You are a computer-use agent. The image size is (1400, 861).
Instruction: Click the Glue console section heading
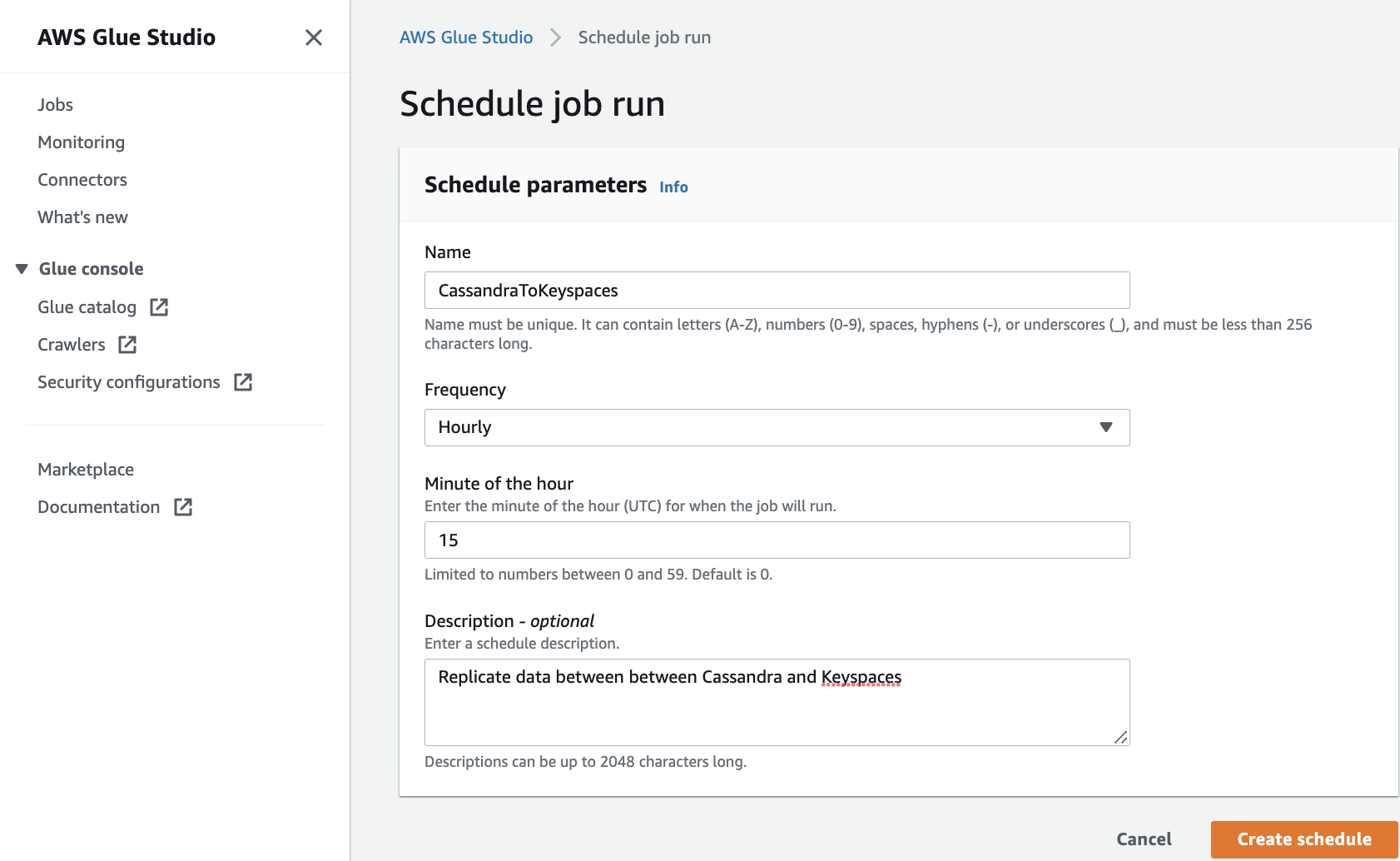click(x=92, y=269)
